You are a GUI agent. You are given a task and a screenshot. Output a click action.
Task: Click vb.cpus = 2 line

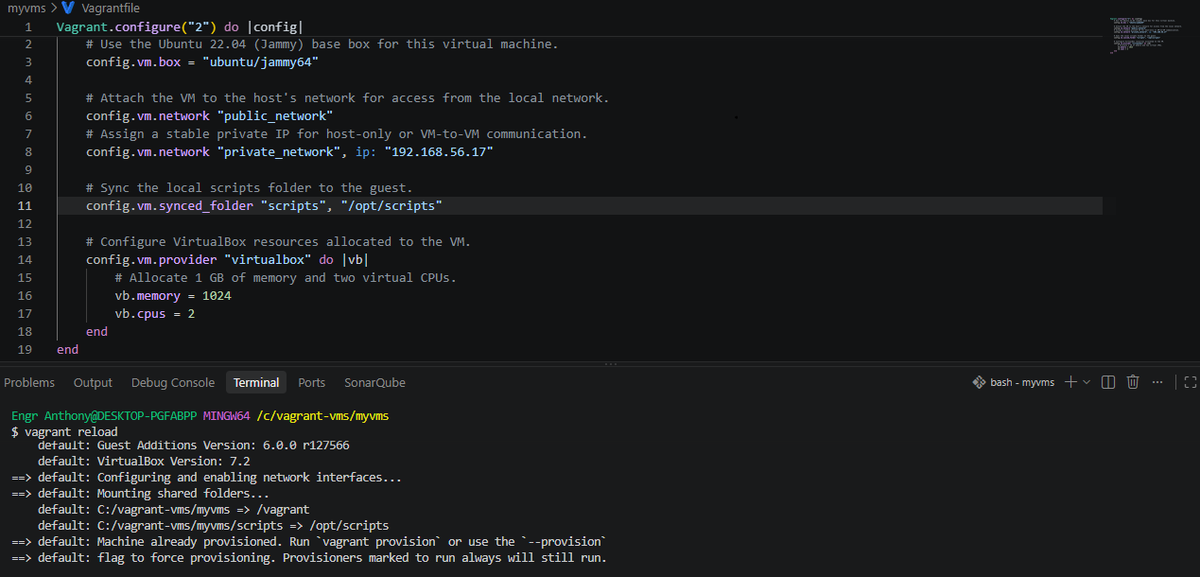tap(155, 314)
